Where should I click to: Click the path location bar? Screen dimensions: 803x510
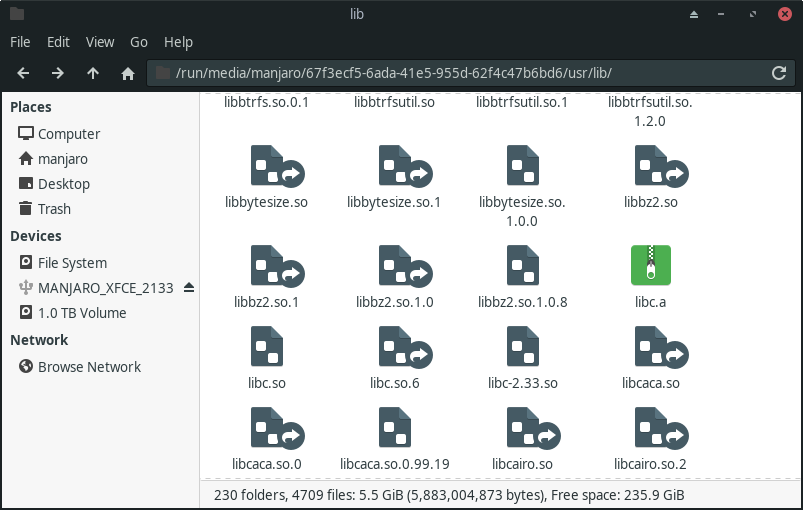(460, 73)
